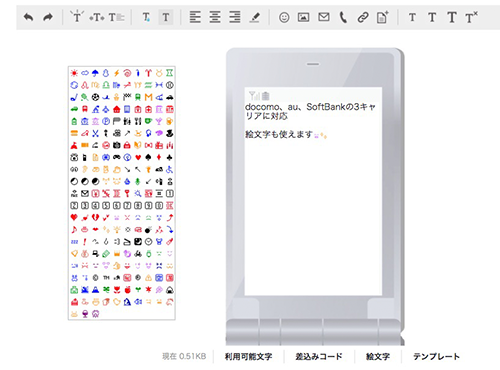Insert the broken heart emoji

click(x=95, y=218)
